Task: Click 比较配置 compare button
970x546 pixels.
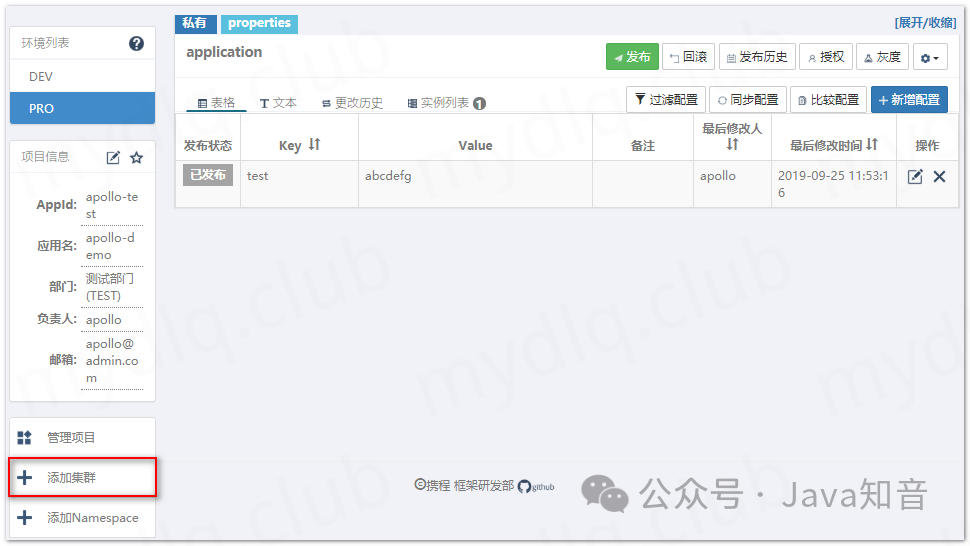Action: coord(828,100)
